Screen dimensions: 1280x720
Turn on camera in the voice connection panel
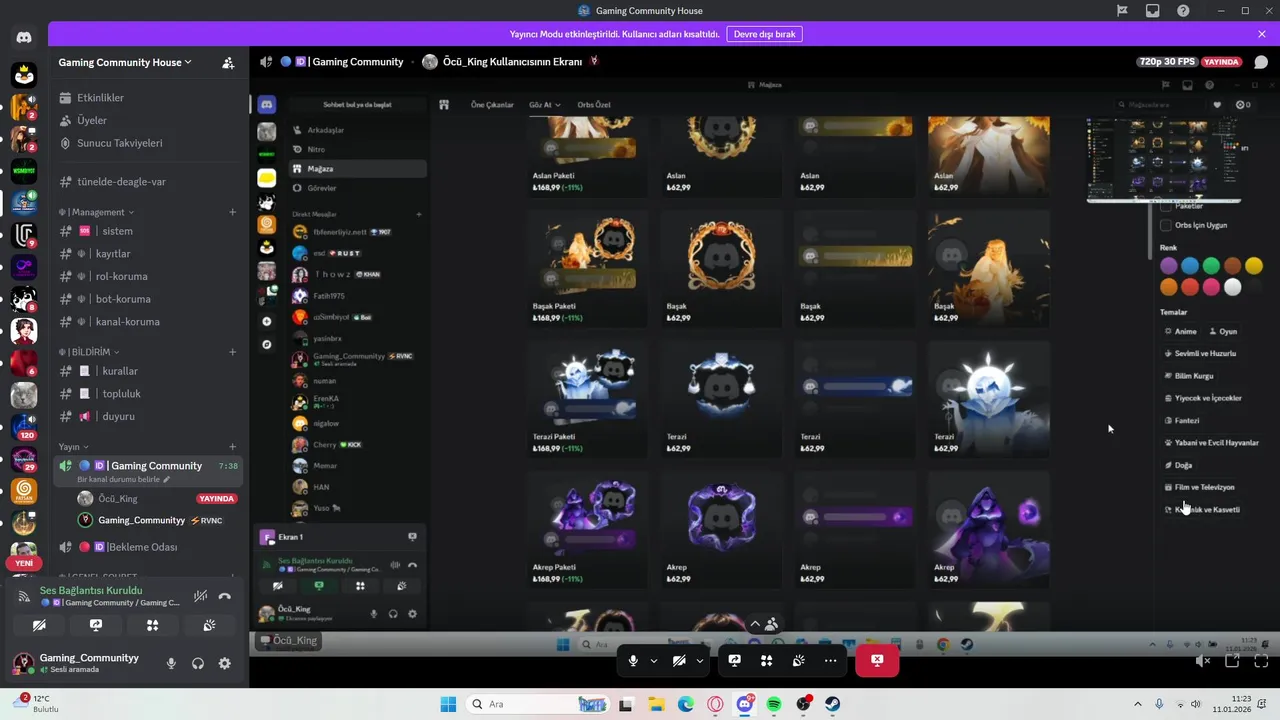click(x=39, y=625)
